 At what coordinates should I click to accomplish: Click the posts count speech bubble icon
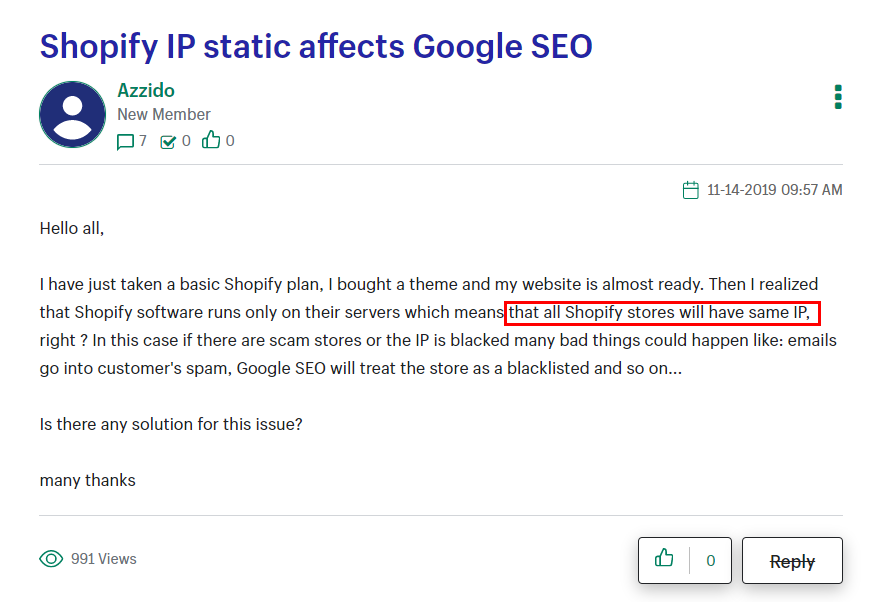click(124, 141)
